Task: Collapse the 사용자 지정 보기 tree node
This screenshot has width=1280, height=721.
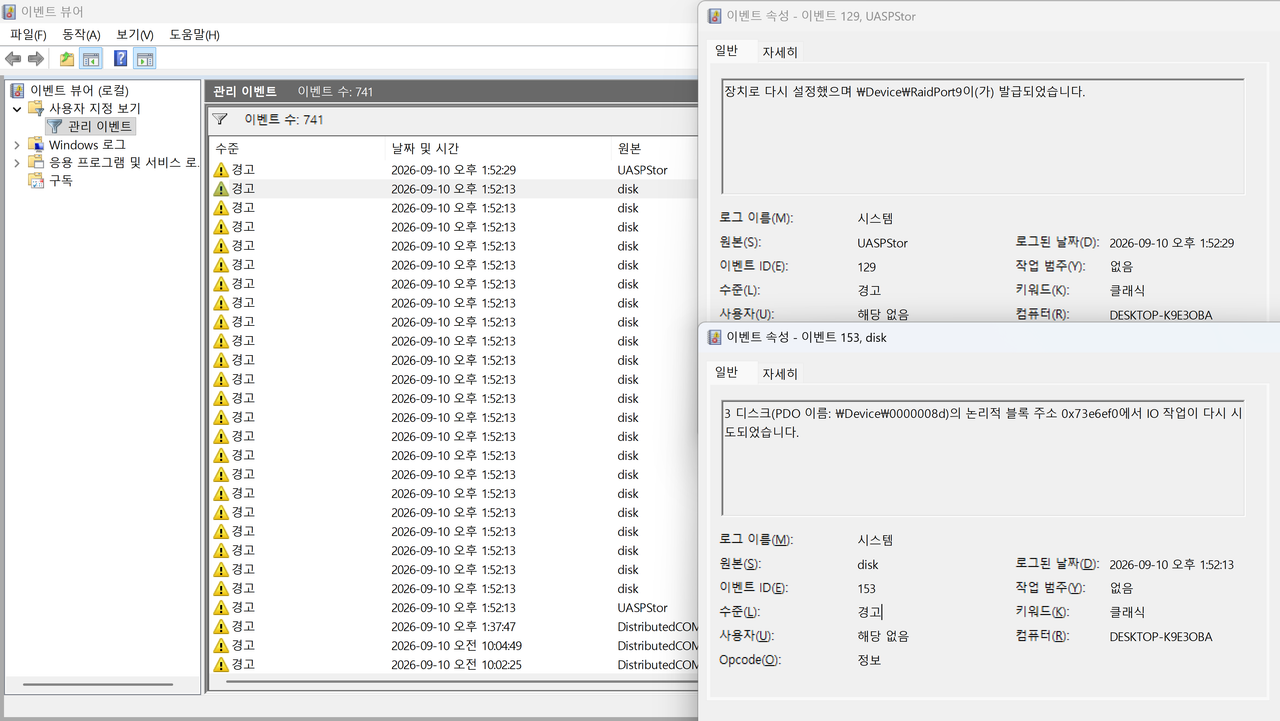Action: point(16,108)
